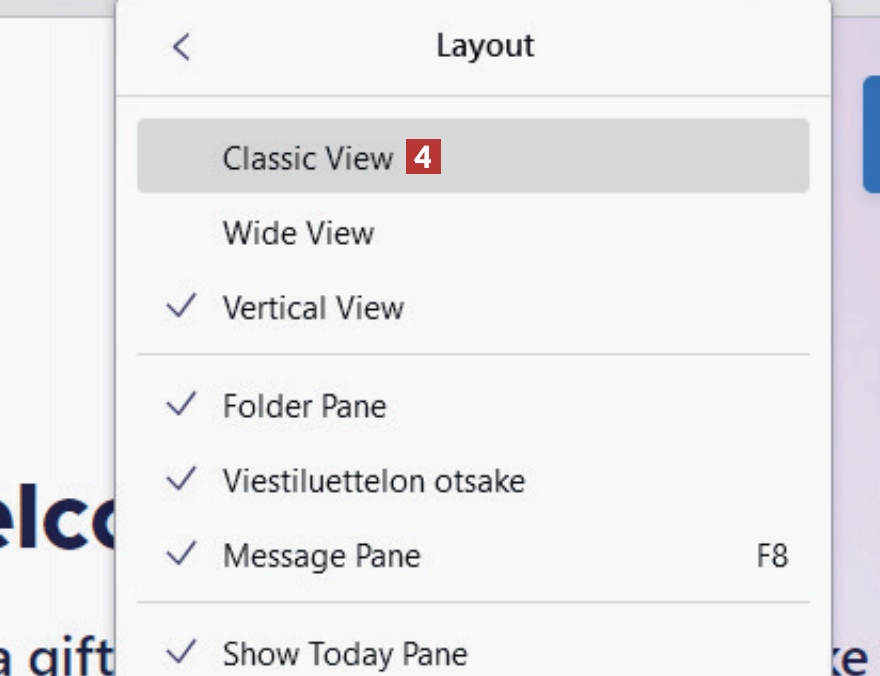
Task: Click the checkmark beside Folder Pane
Action: 181,404
